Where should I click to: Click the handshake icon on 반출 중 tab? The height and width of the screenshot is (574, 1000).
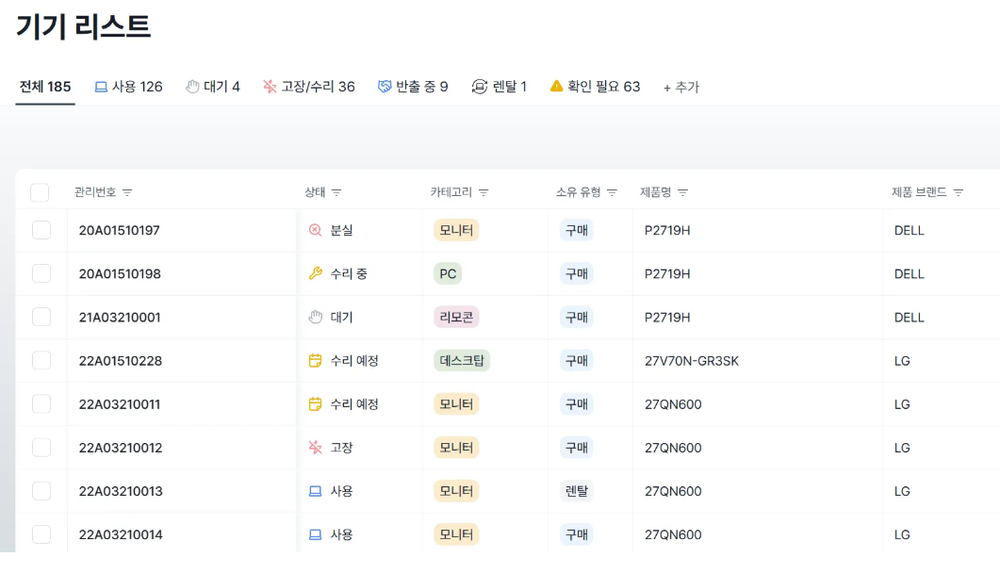384,87
